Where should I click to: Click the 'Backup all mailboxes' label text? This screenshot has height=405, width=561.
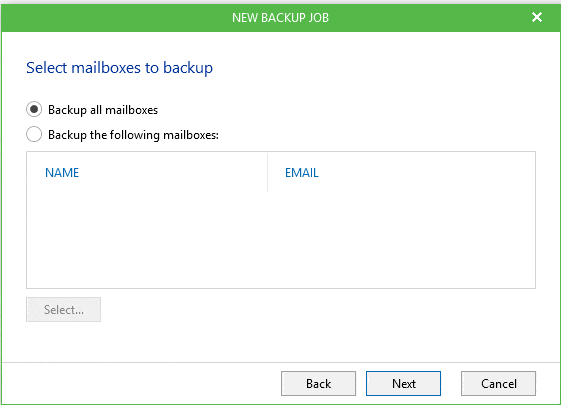click(103, 110)
